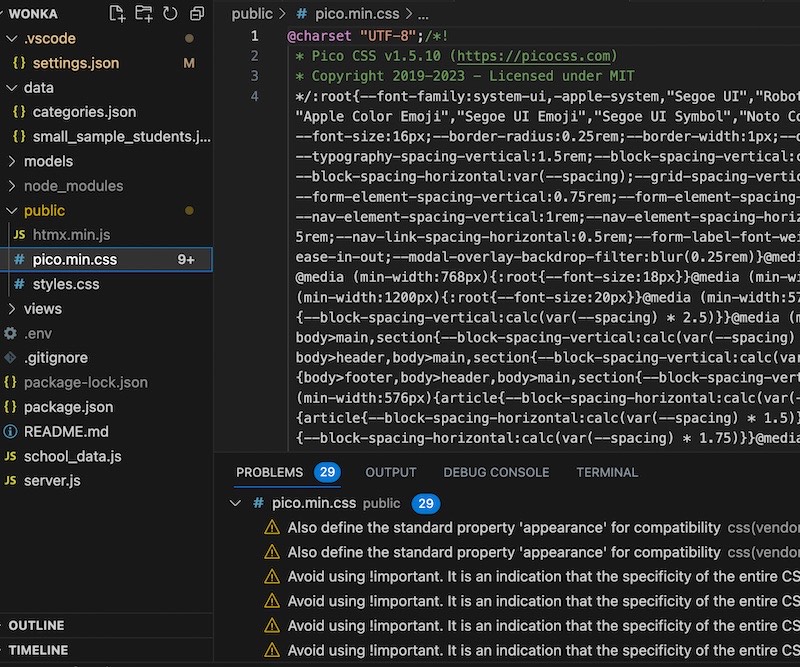Click the @charset "UTF-8" code line
The image size is (800, 667).
[x=367, y=36]
